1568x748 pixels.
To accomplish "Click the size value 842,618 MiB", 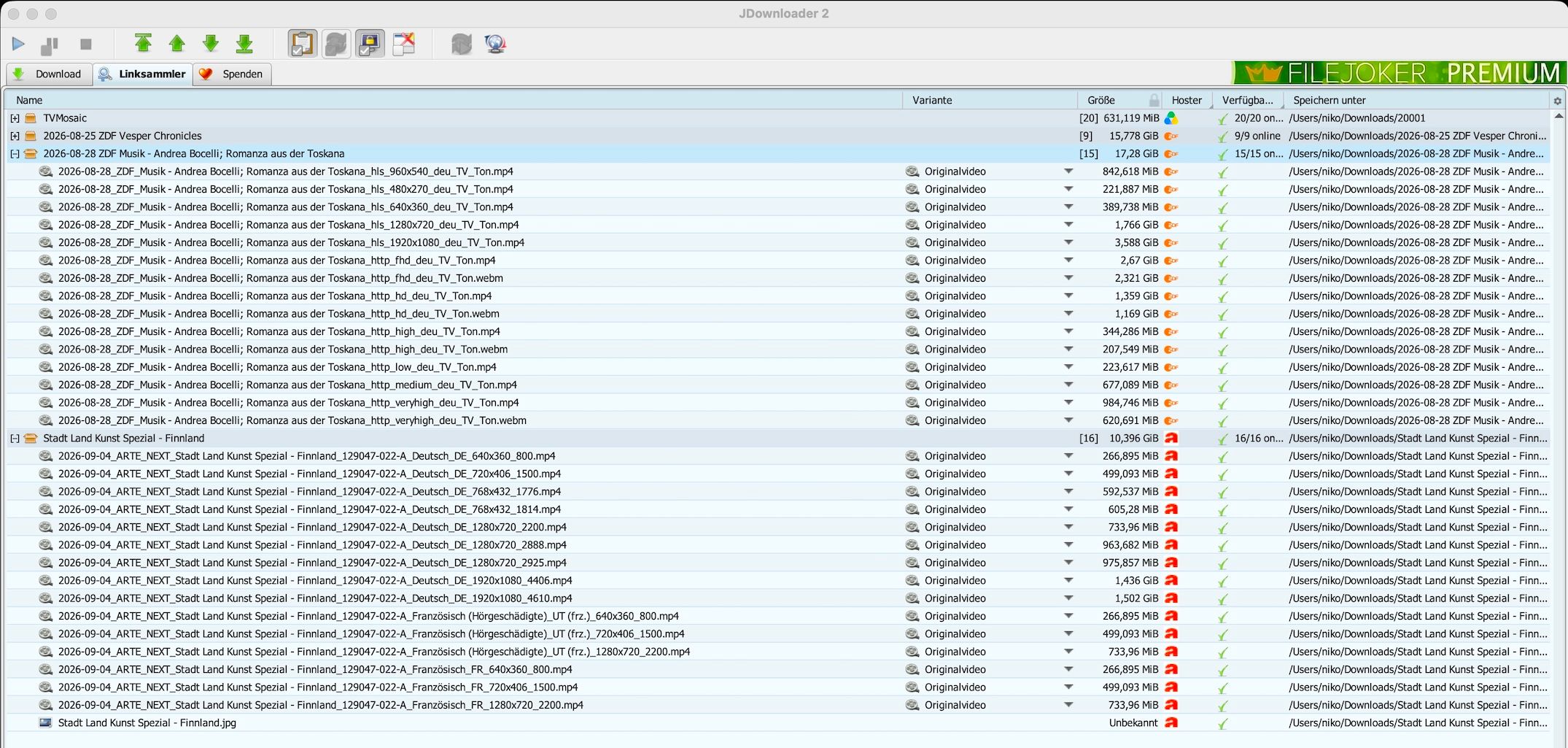I will coord(1130,171).
